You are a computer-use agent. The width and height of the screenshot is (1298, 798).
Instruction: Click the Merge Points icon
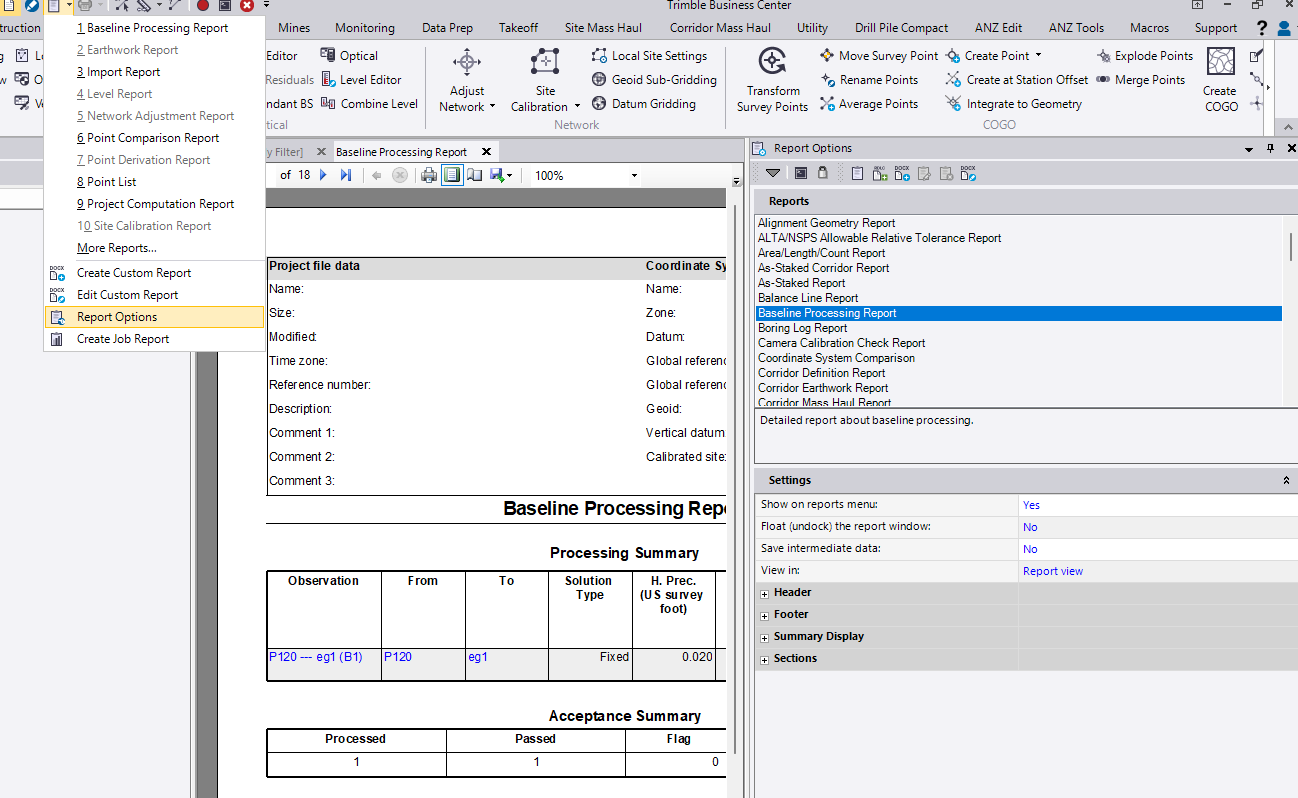1104,80
